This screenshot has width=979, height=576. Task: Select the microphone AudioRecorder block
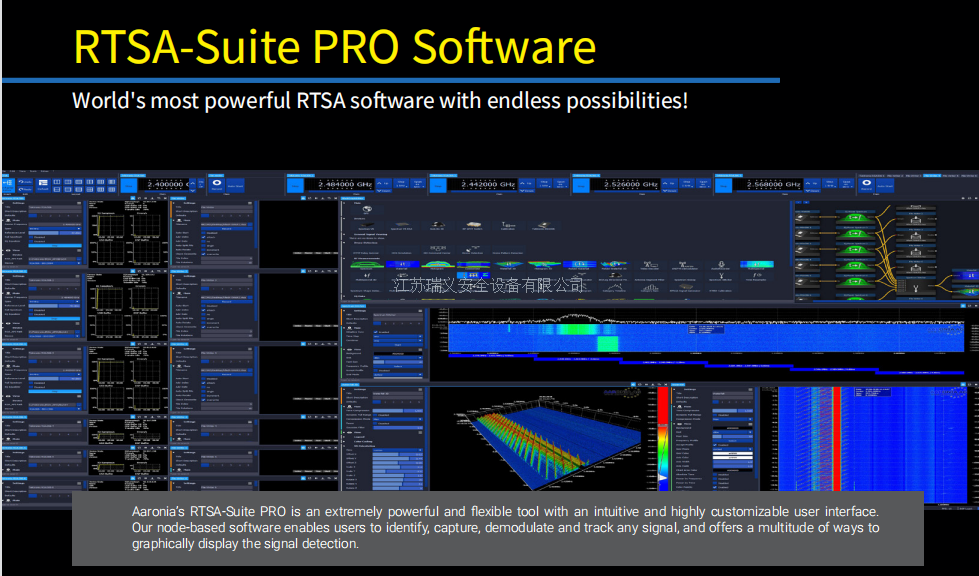pyautogui.click(x=721, y=266)
